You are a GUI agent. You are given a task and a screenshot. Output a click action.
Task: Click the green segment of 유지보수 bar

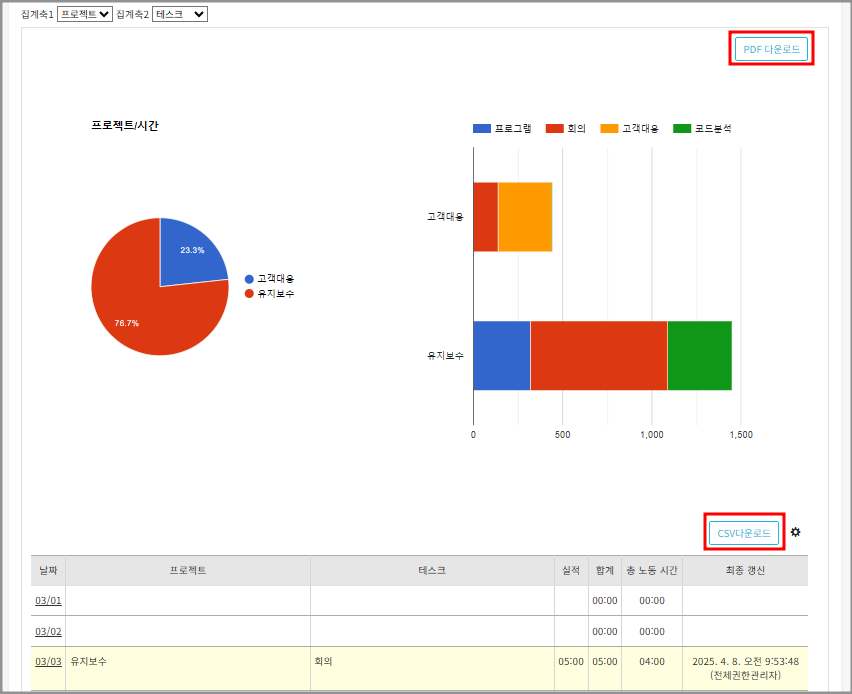coord(699,355)
